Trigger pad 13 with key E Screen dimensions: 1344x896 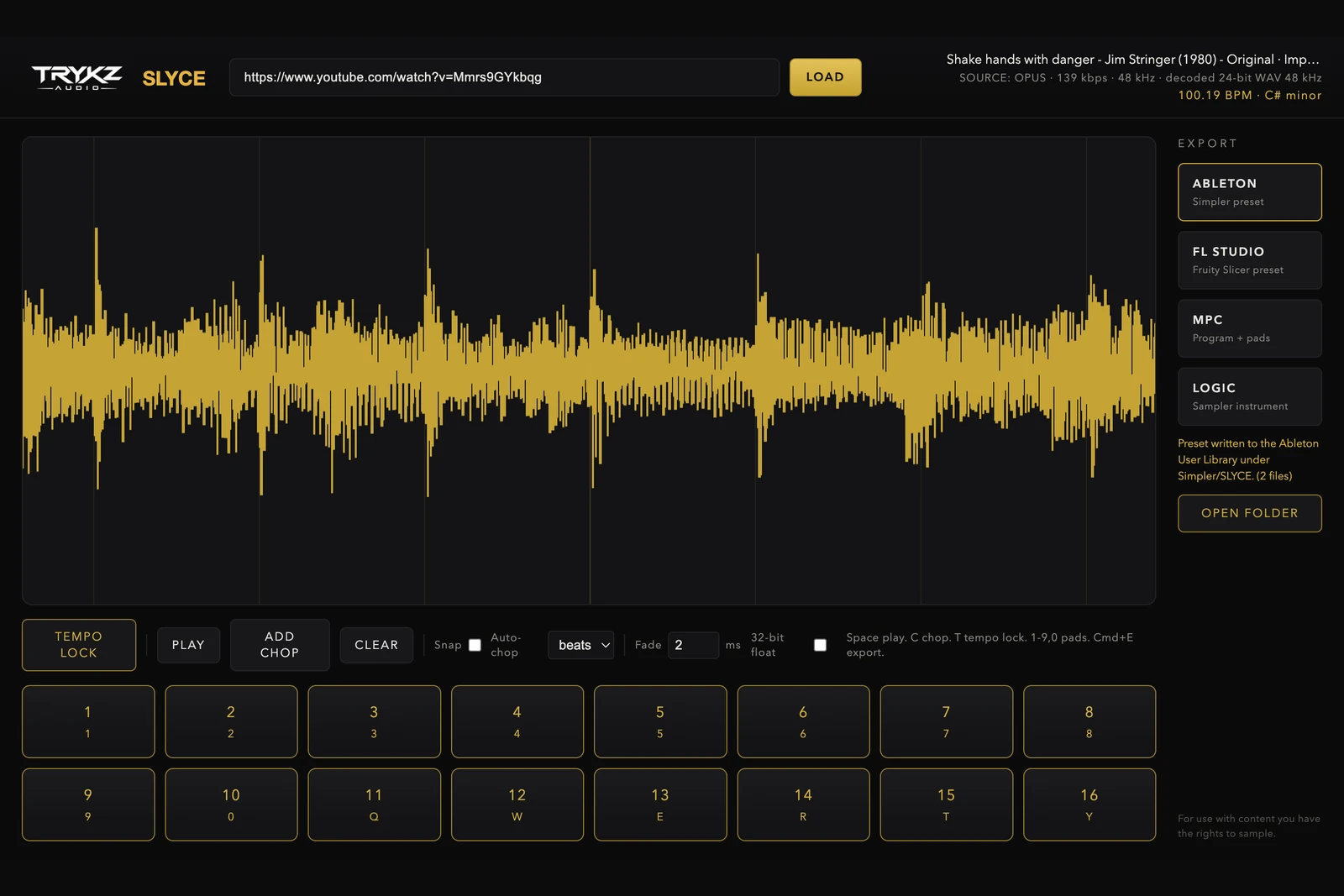[x=660, y=804]
